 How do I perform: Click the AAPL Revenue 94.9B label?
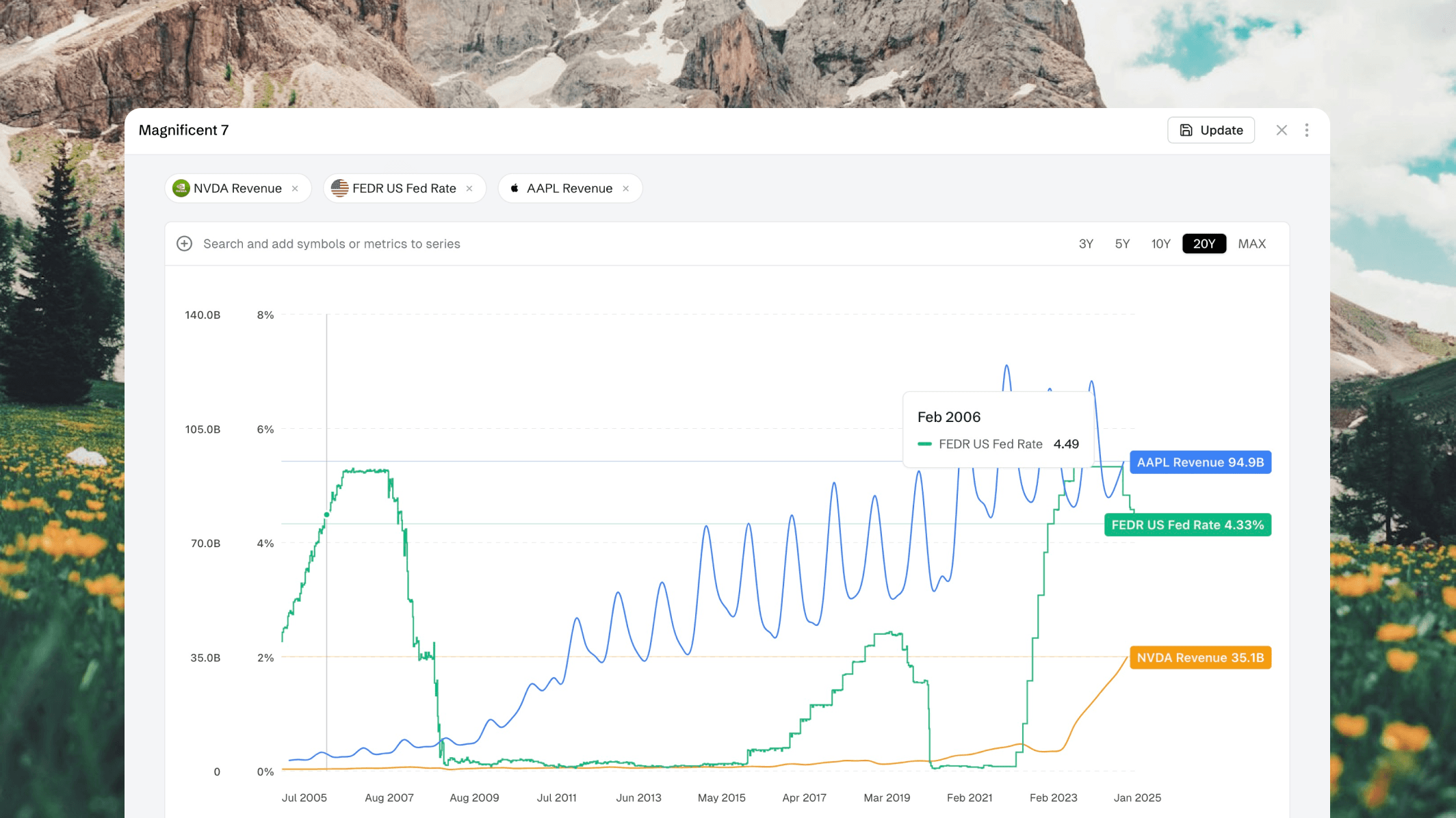1200,462
